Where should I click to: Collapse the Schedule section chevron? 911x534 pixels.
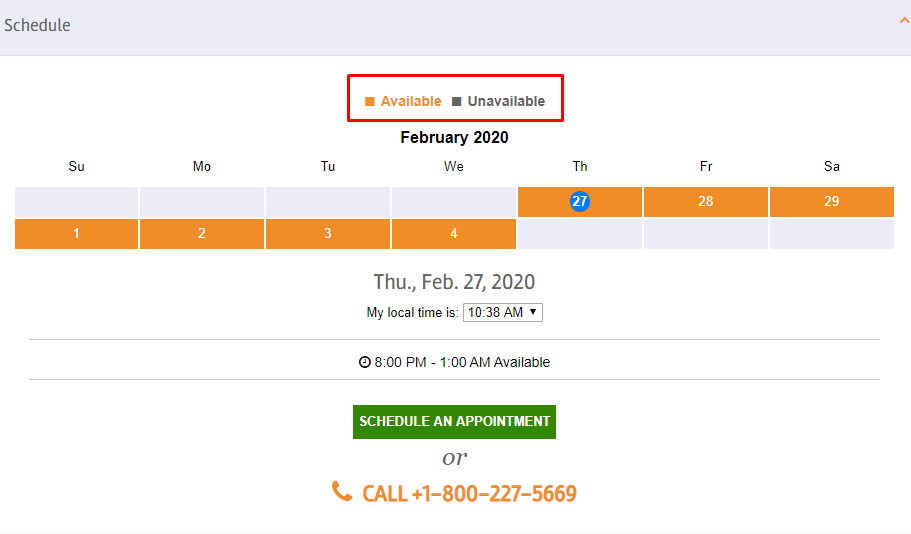905,21
